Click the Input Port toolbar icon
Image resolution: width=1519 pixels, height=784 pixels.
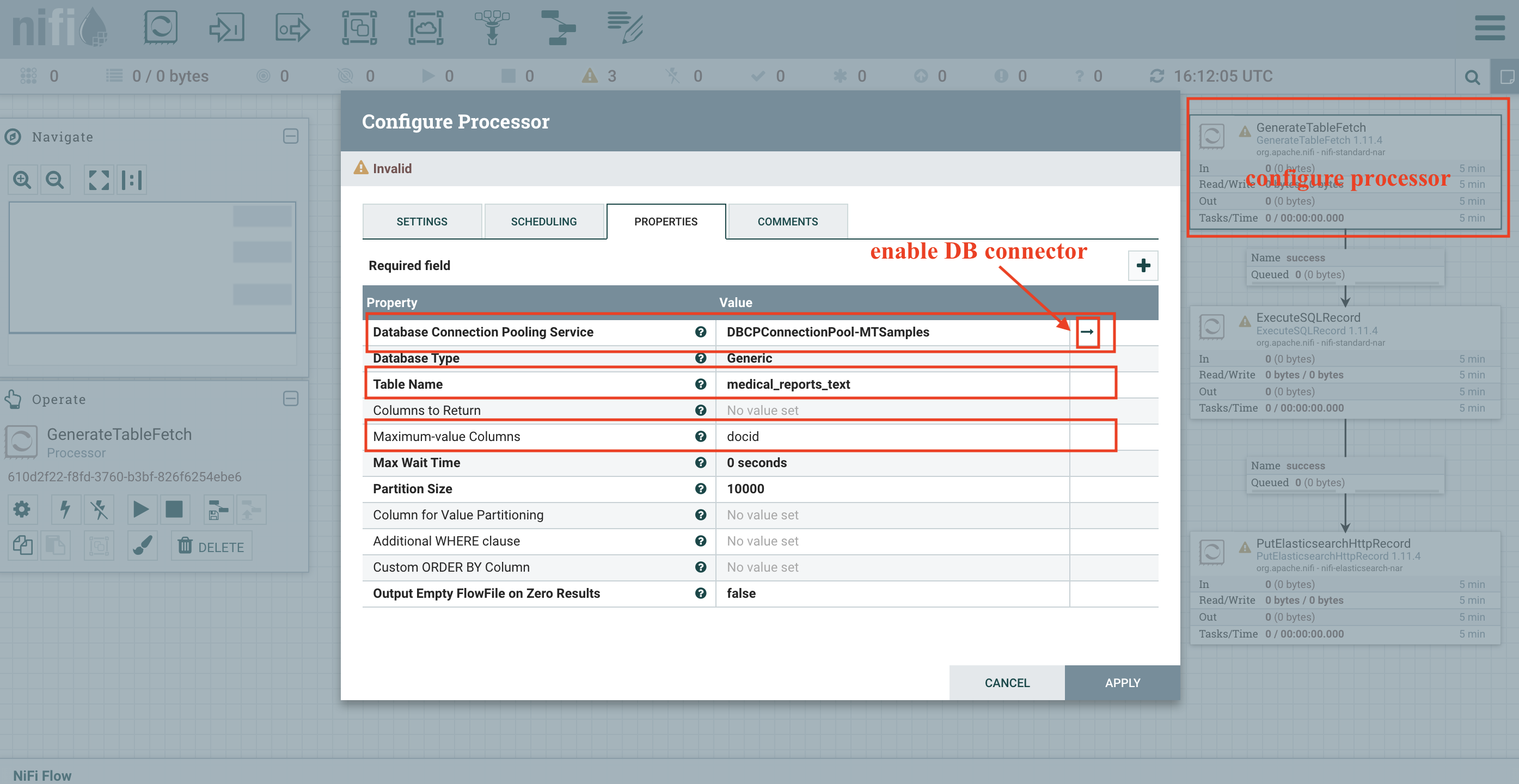(226, 28)
